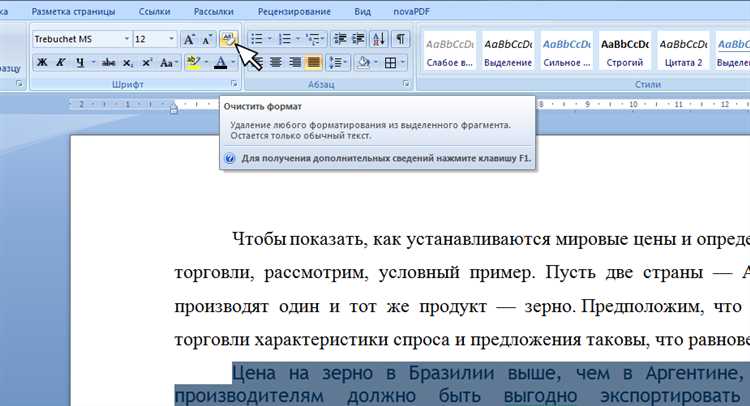Screen dimensions: 750x406
Task: Click the Clear Formatting icon
Action: pyautogui.click(x=228, y=39)
